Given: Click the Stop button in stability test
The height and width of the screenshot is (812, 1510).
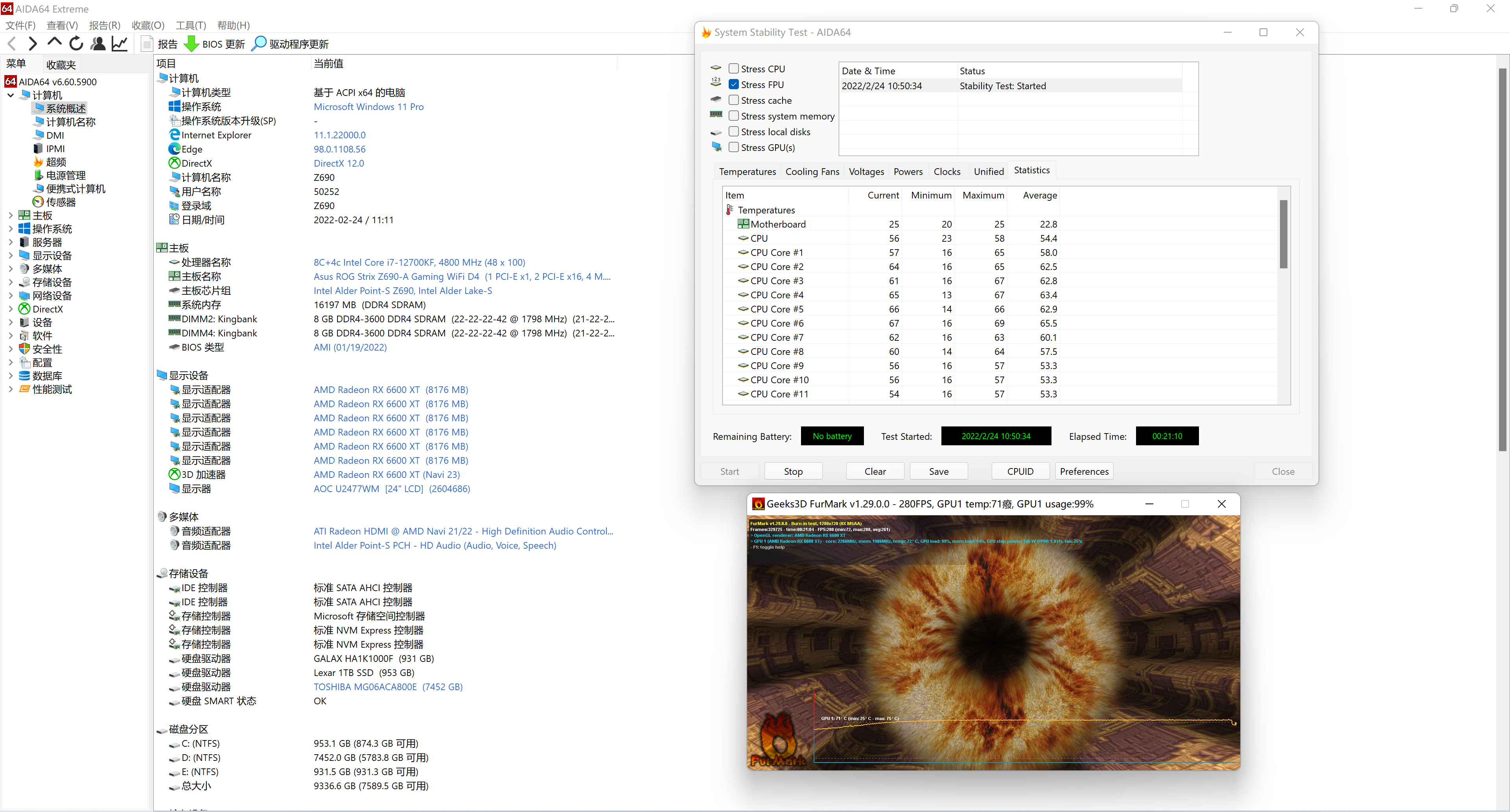Looking at the screenshot, I should (x=793, y=471).
